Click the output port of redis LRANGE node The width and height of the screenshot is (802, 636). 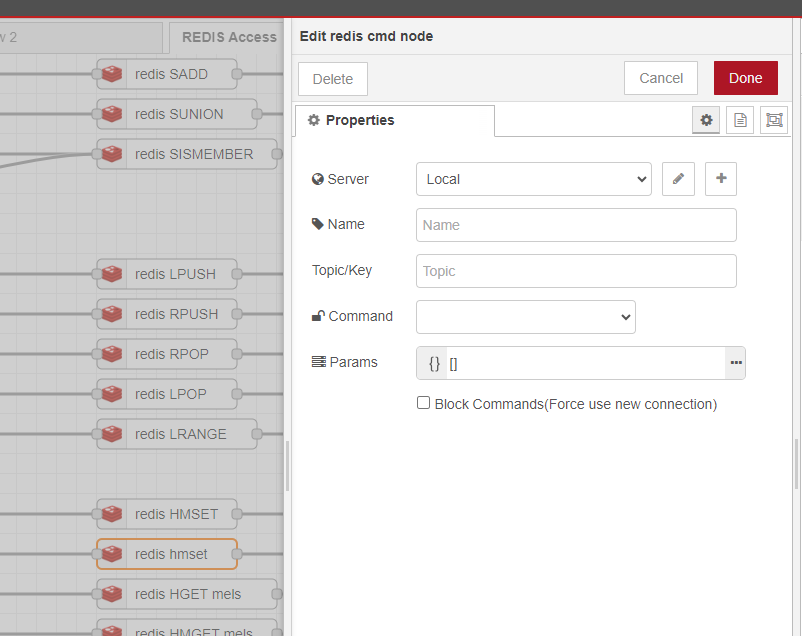[256, 434]
